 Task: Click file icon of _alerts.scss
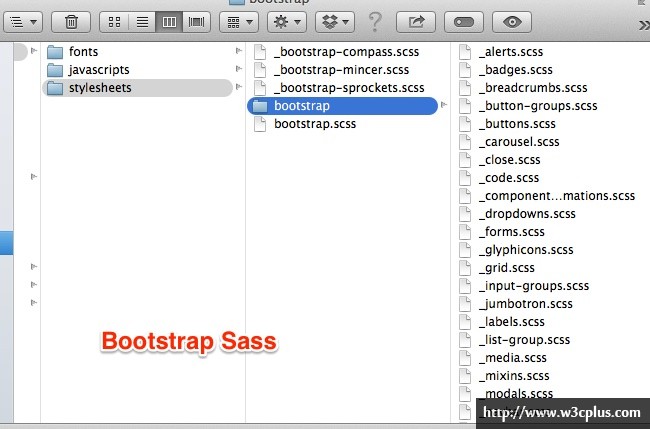[465, 52]
